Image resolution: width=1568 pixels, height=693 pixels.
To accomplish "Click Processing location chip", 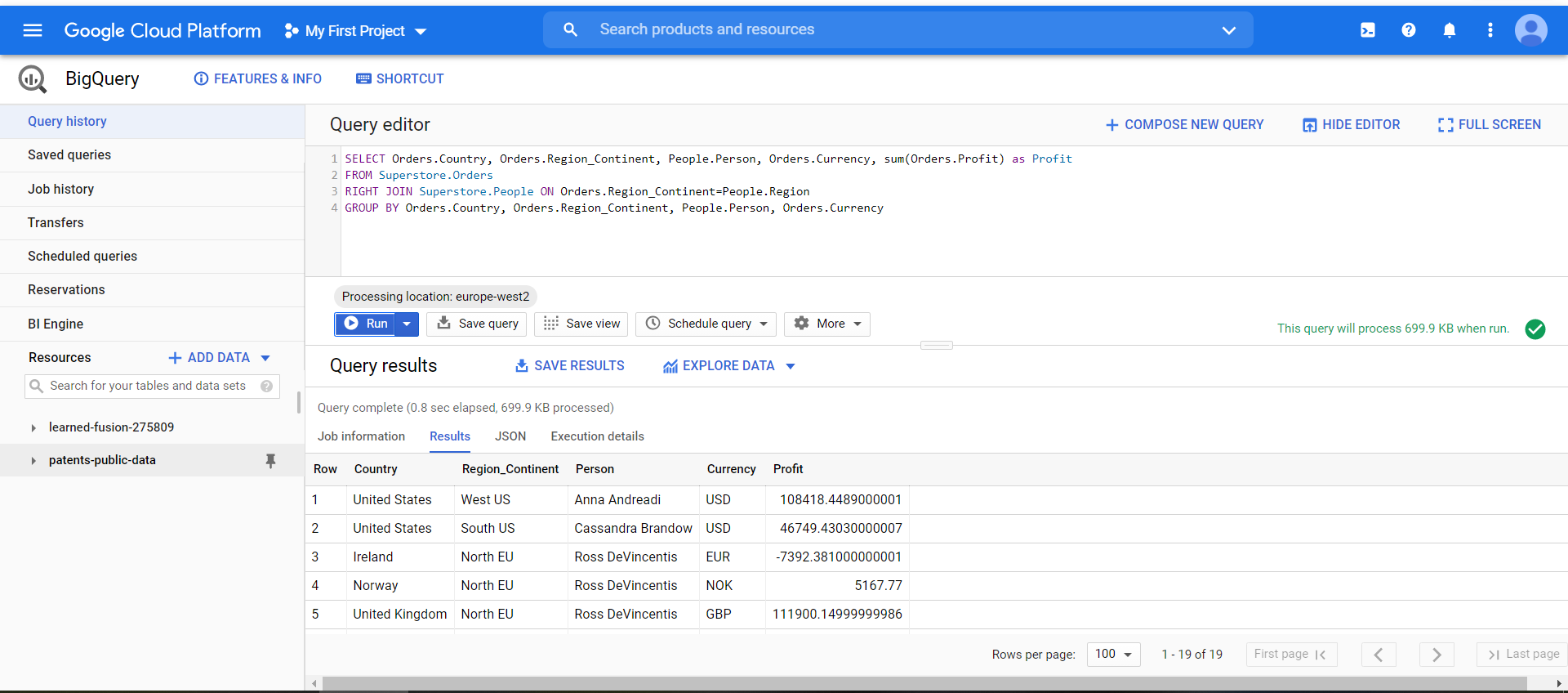I will tap(435, 297).
